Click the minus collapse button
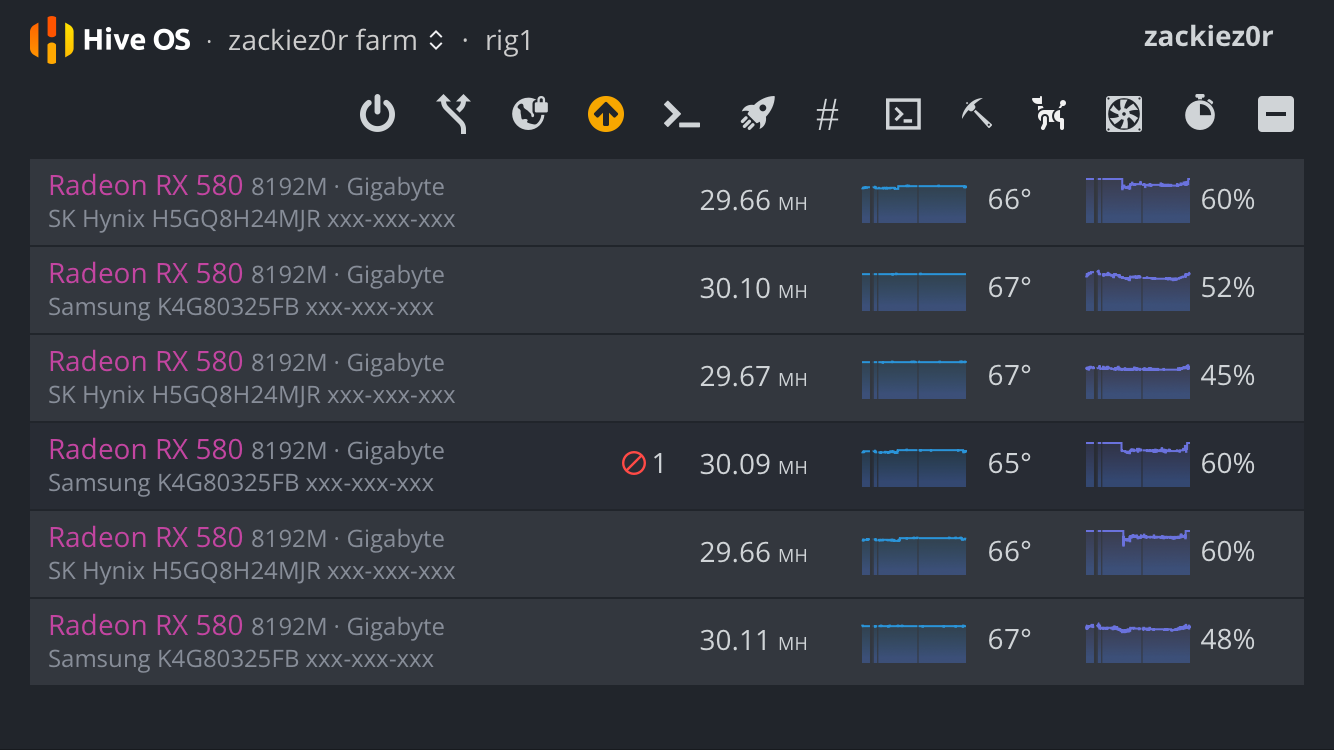 (x=1276, y=114)
